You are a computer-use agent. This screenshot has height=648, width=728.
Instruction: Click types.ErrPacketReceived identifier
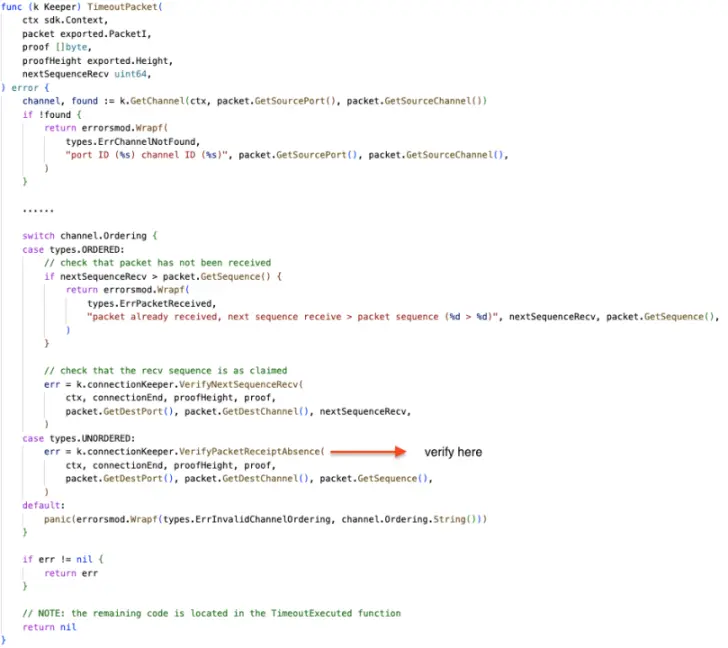(x=152, y=304)
